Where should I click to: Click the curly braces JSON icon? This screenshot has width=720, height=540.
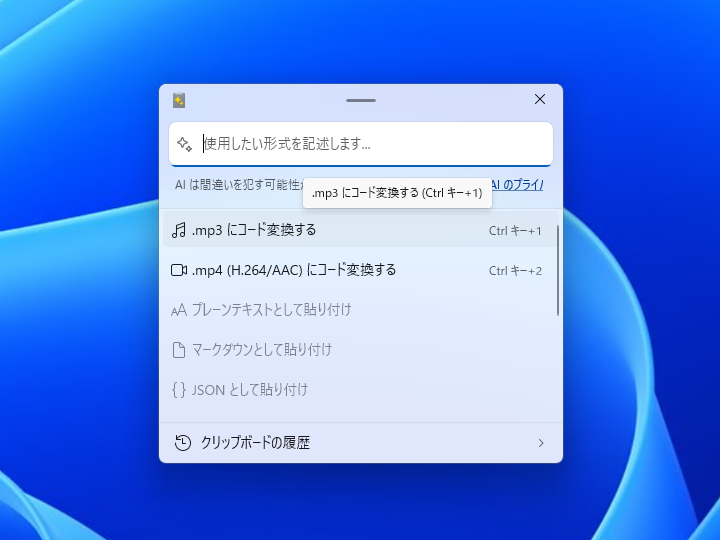pos(179,390)
